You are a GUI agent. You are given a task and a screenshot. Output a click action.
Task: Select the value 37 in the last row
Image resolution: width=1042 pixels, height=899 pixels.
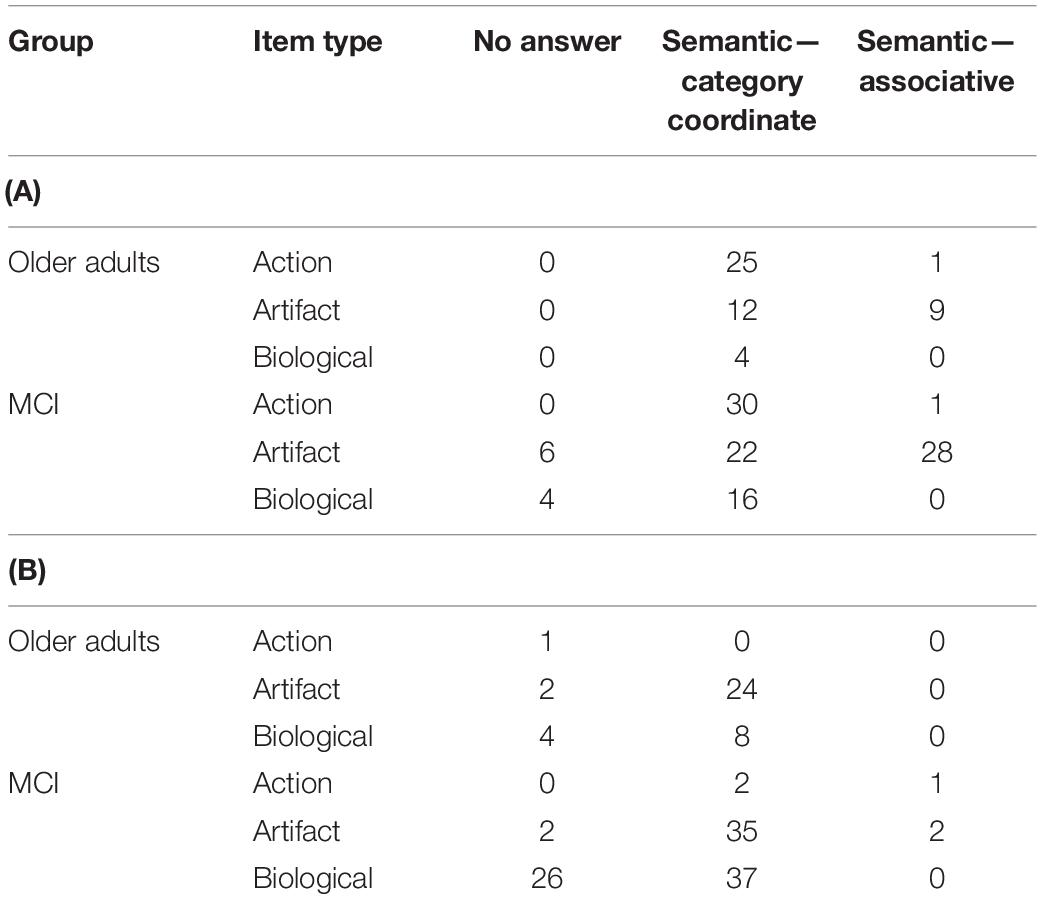742,878
